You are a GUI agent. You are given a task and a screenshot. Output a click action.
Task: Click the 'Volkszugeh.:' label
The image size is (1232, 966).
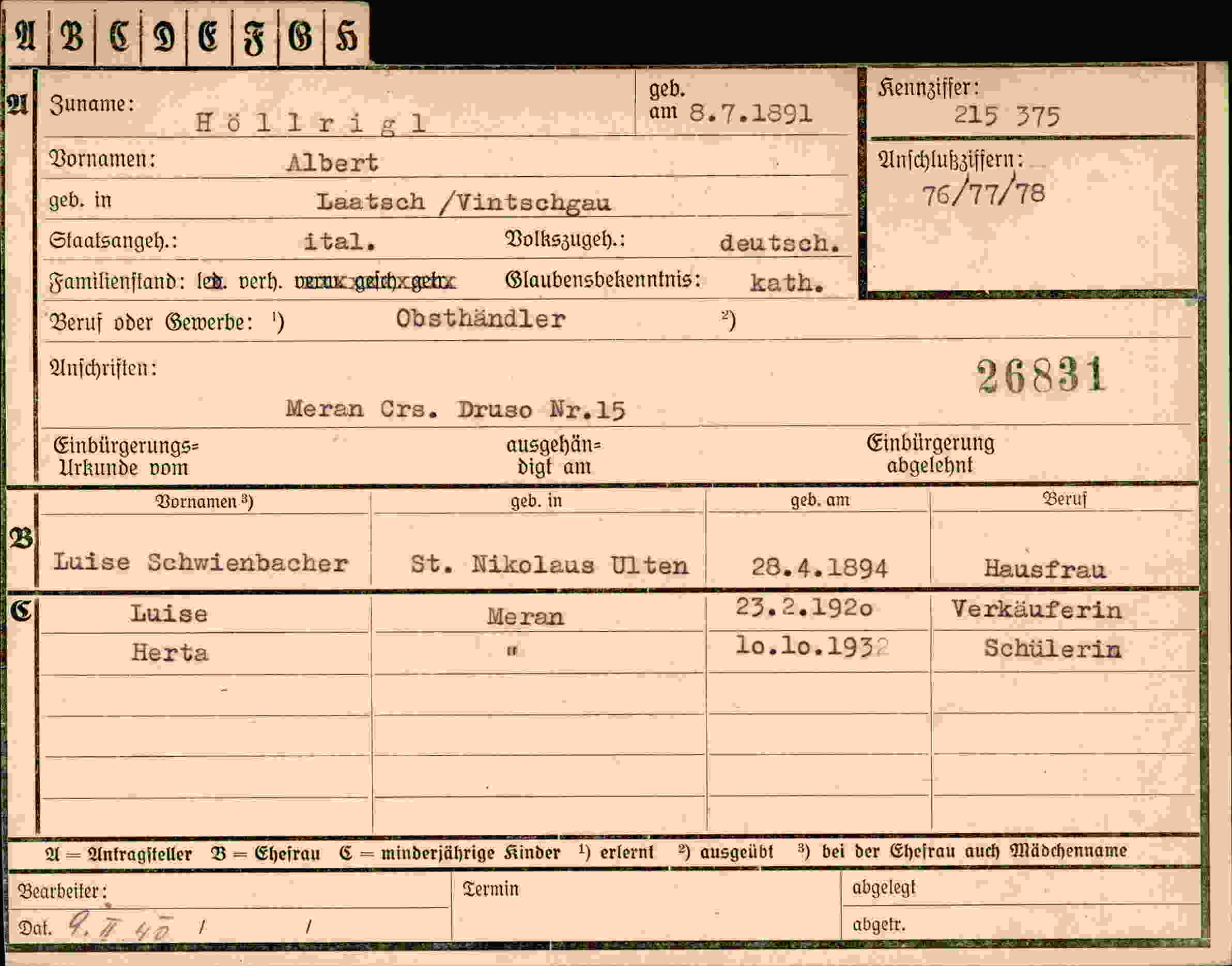click(x=565, y=240)
